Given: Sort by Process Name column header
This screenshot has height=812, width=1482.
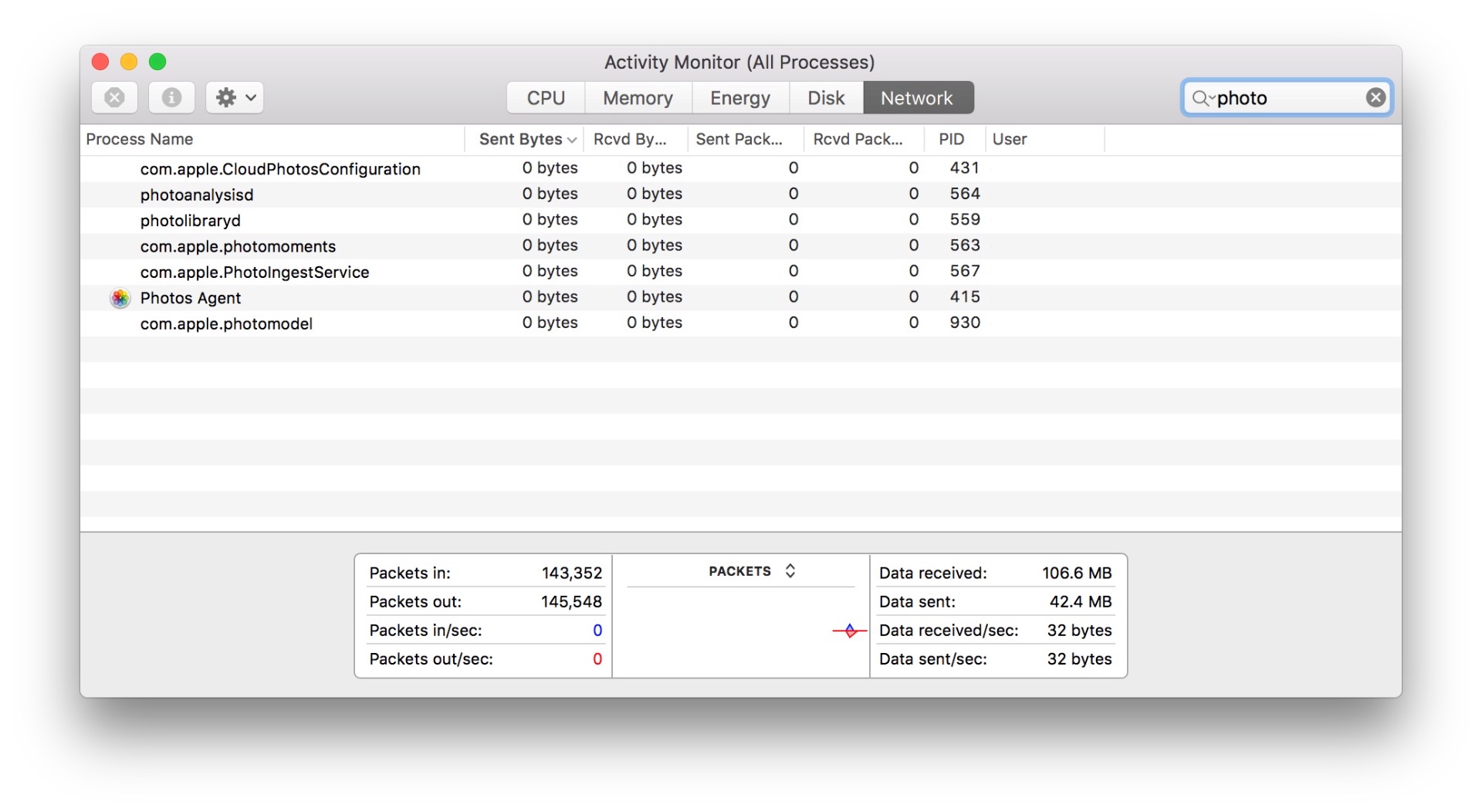Looking at the screenshot, I should click(140, 140).
